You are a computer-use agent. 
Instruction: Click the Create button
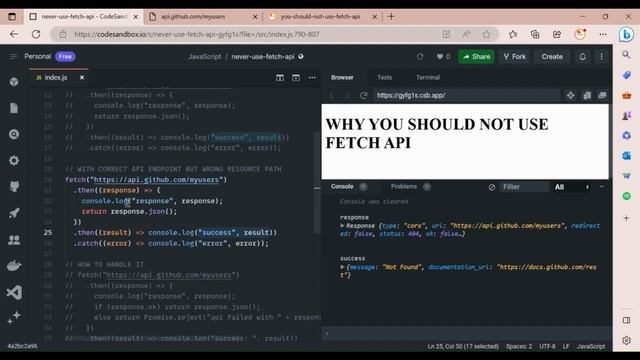[552, 57]
